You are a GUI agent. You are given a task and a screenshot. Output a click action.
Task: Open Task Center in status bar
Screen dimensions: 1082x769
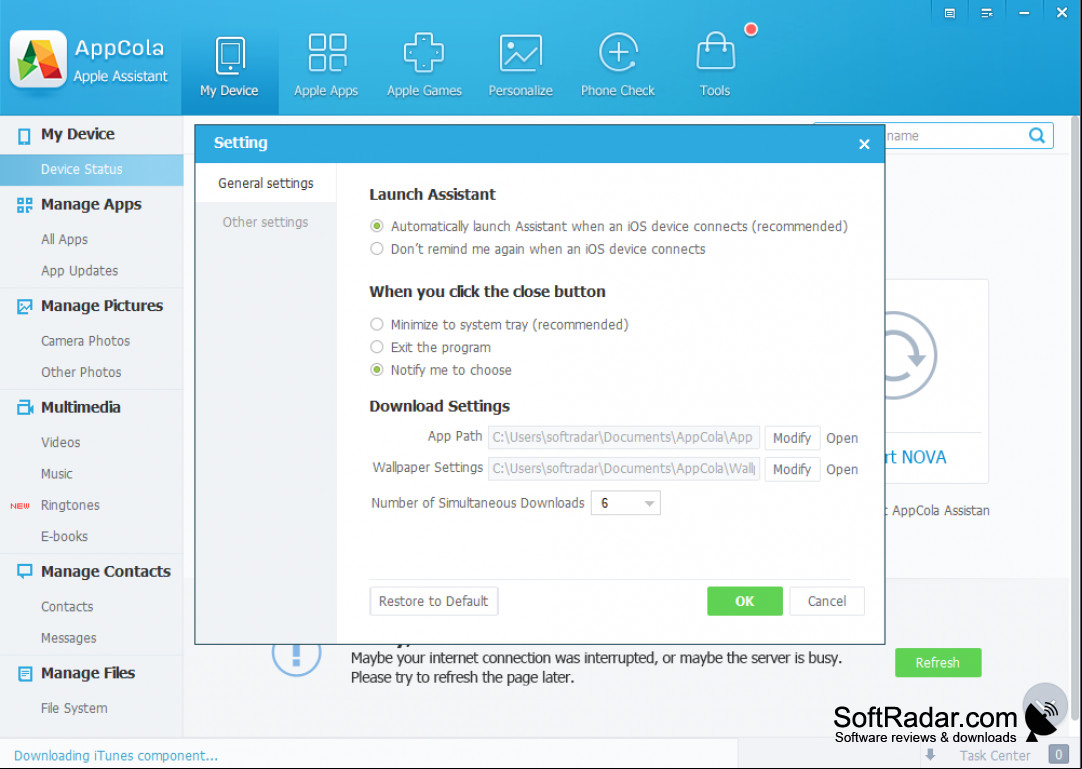pyautogui.click(x=994, y=755)
